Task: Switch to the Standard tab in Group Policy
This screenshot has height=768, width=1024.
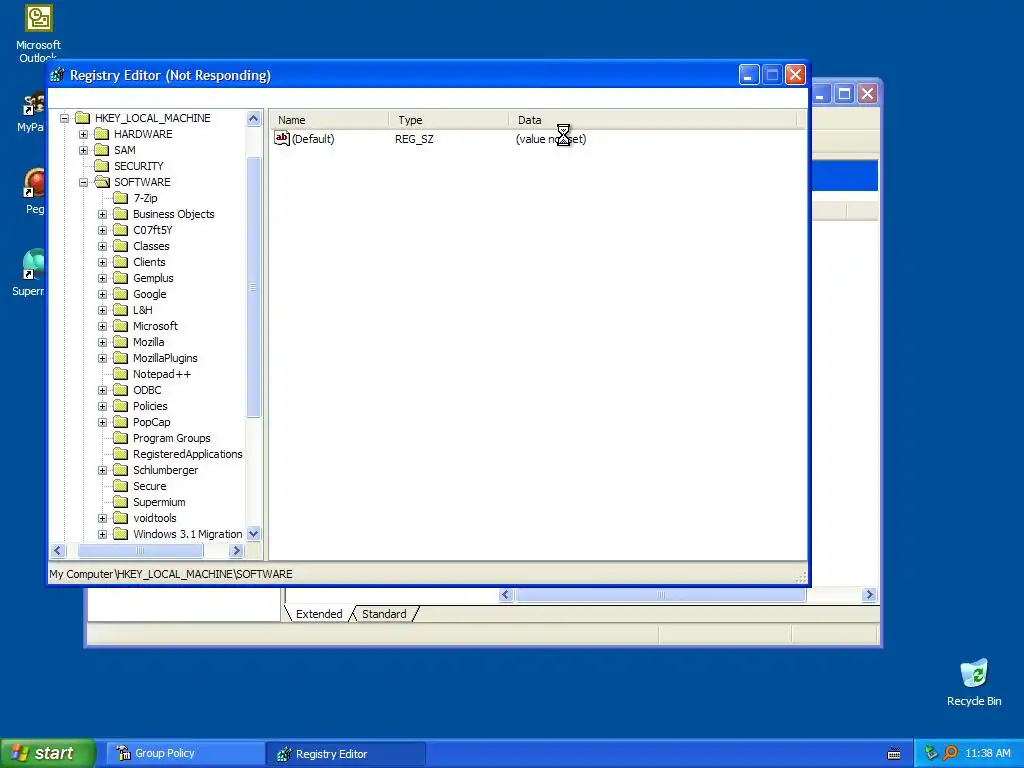Action: point(384,614)
